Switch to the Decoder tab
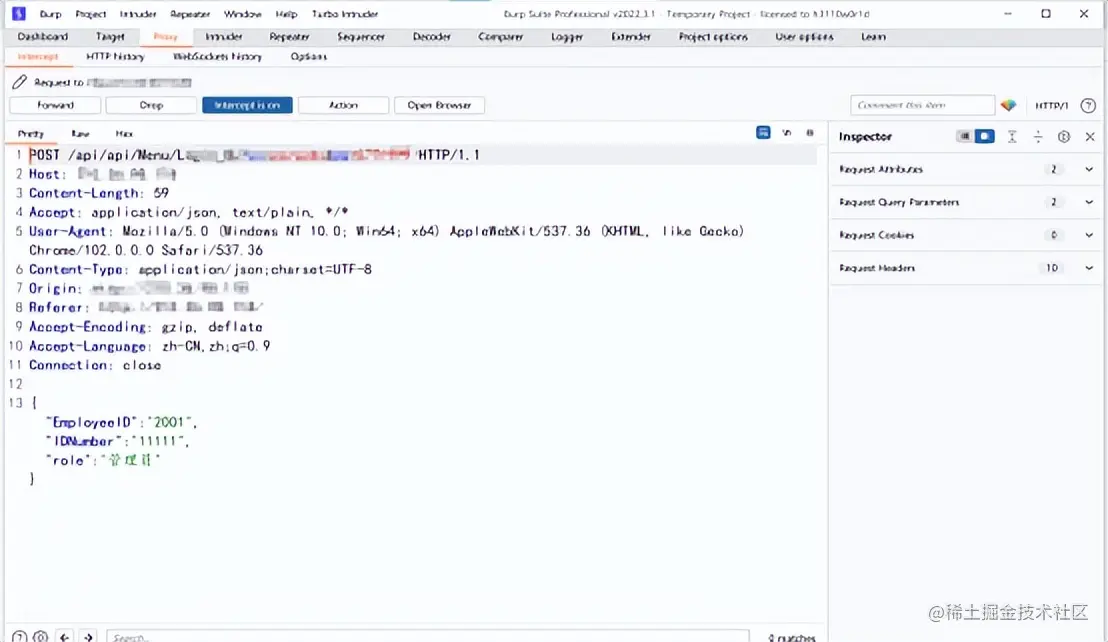Image resolution: width=1108 pixels, height=642 pixels. click(x=431, y=37)
